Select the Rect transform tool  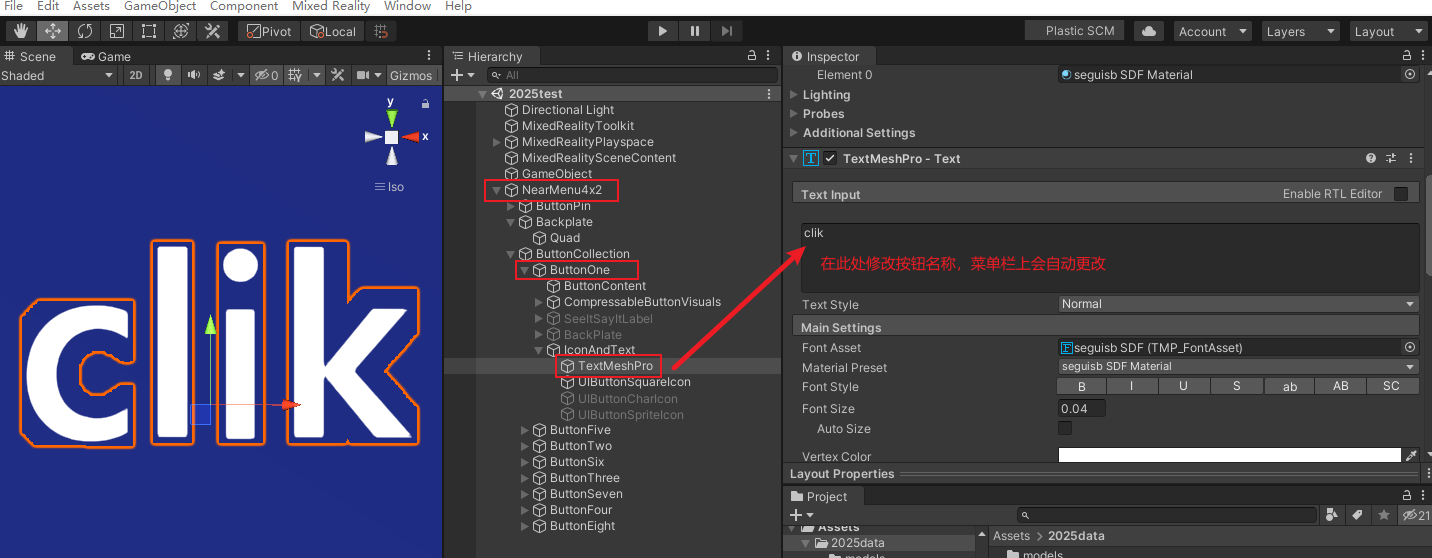click(x=148, y=32)
